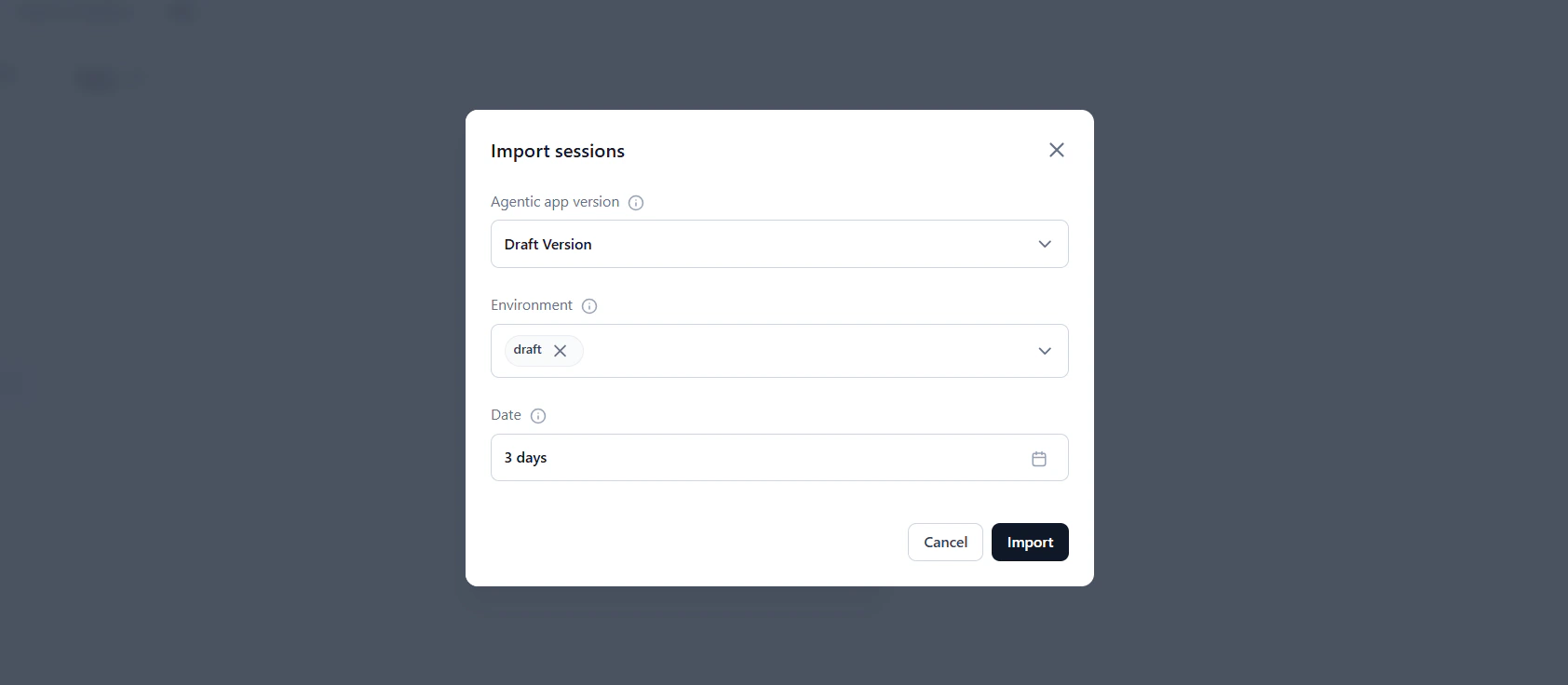View the Environment info tooltip icon

pyautogui.click(x=588, y=305)
